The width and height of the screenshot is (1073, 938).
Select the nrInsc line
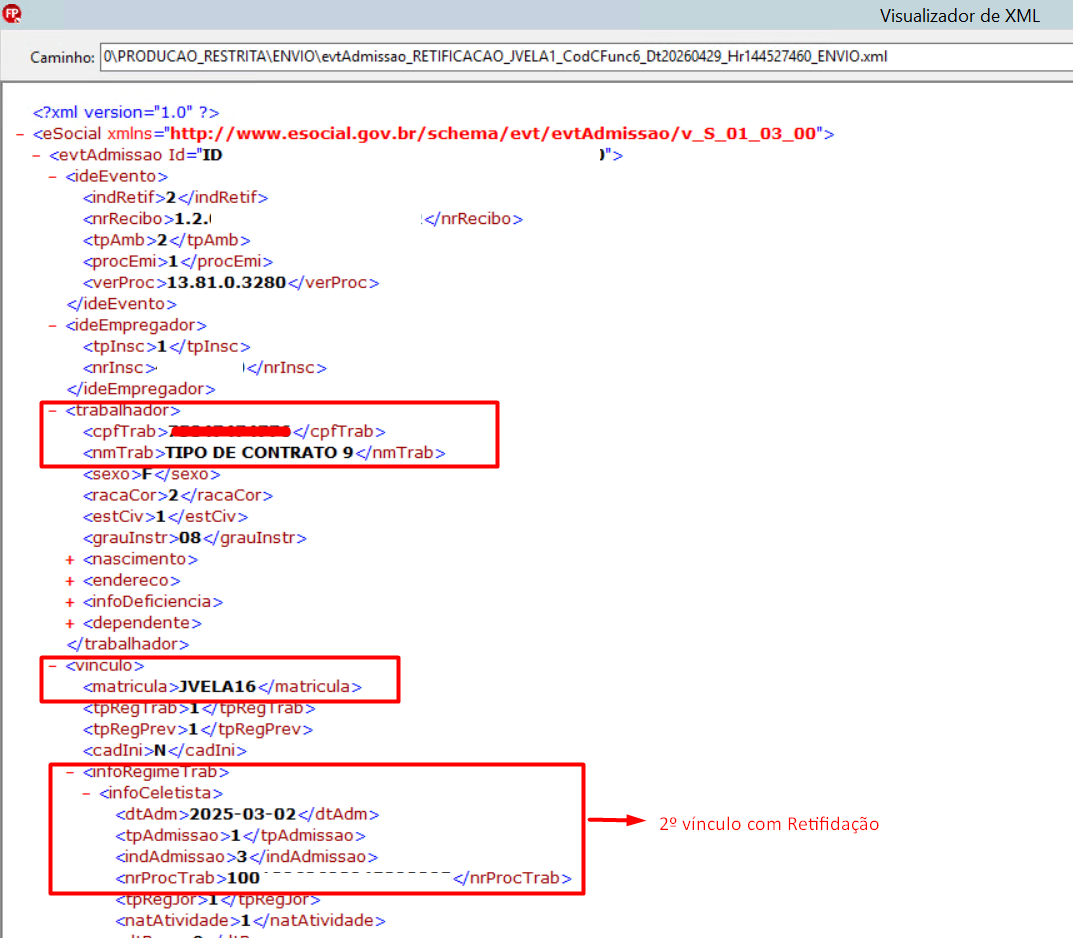click(205, 368)
